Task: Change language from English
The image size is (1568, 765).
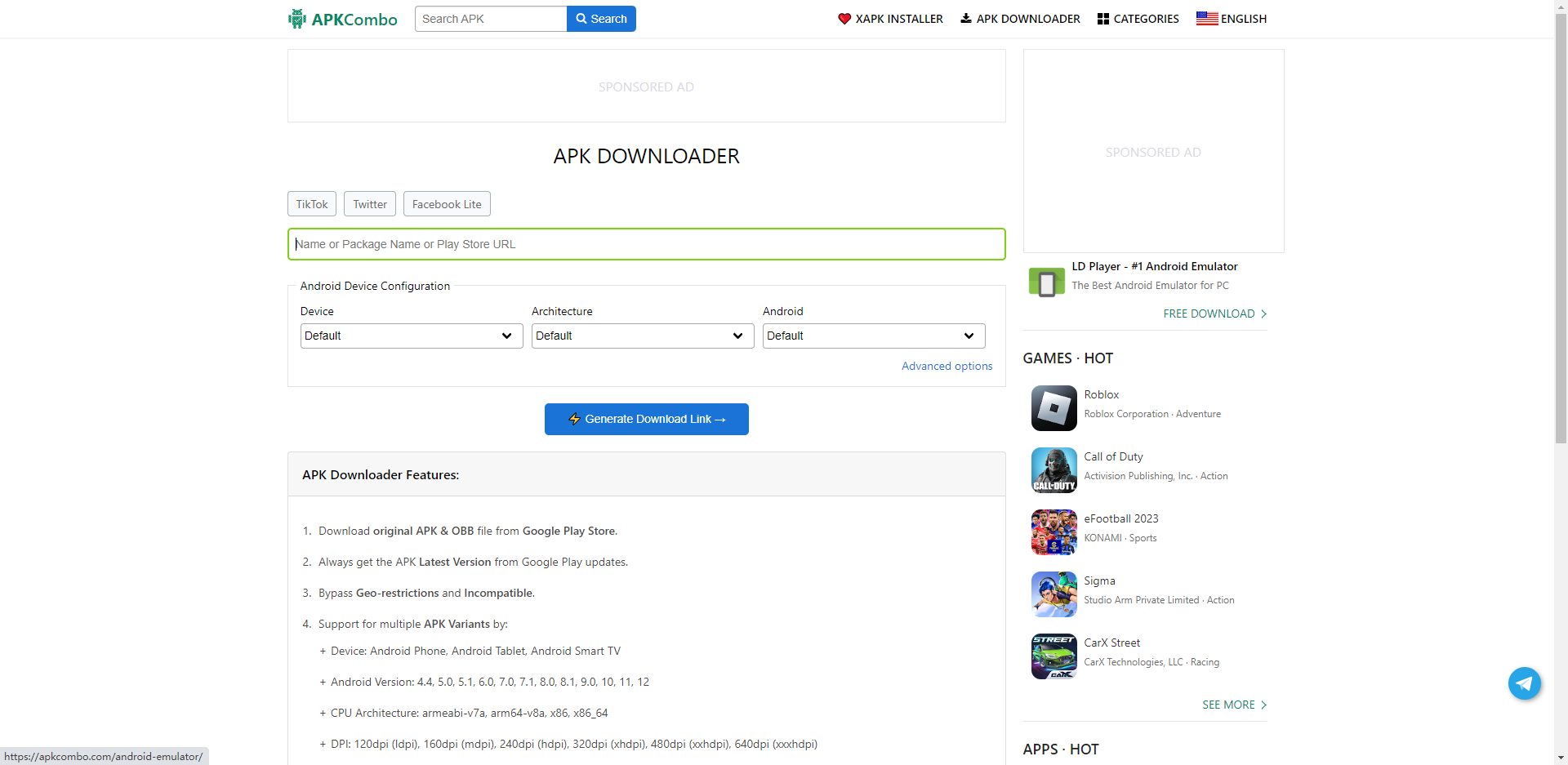Action: point(1232,19)
